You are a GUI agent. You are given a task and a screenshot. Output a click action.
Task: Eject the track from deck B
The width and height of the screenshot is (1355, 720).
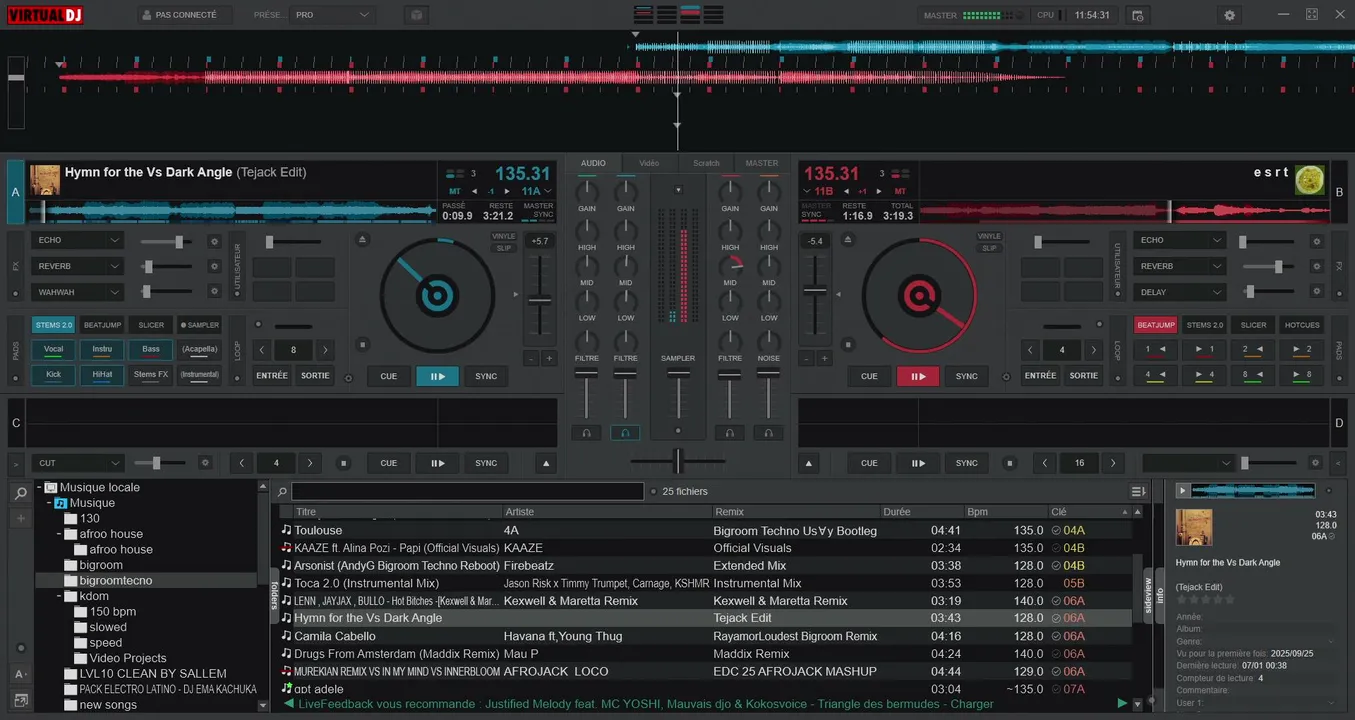point(848,240)
